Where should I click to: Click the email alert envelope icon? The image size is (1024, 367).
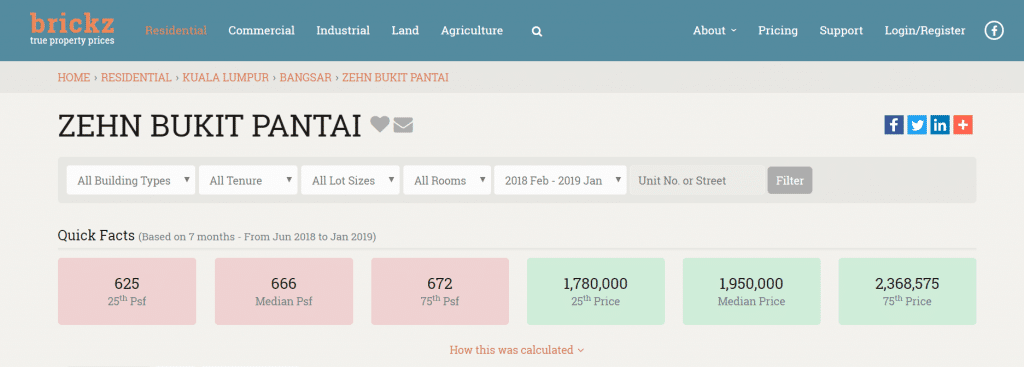404,124
